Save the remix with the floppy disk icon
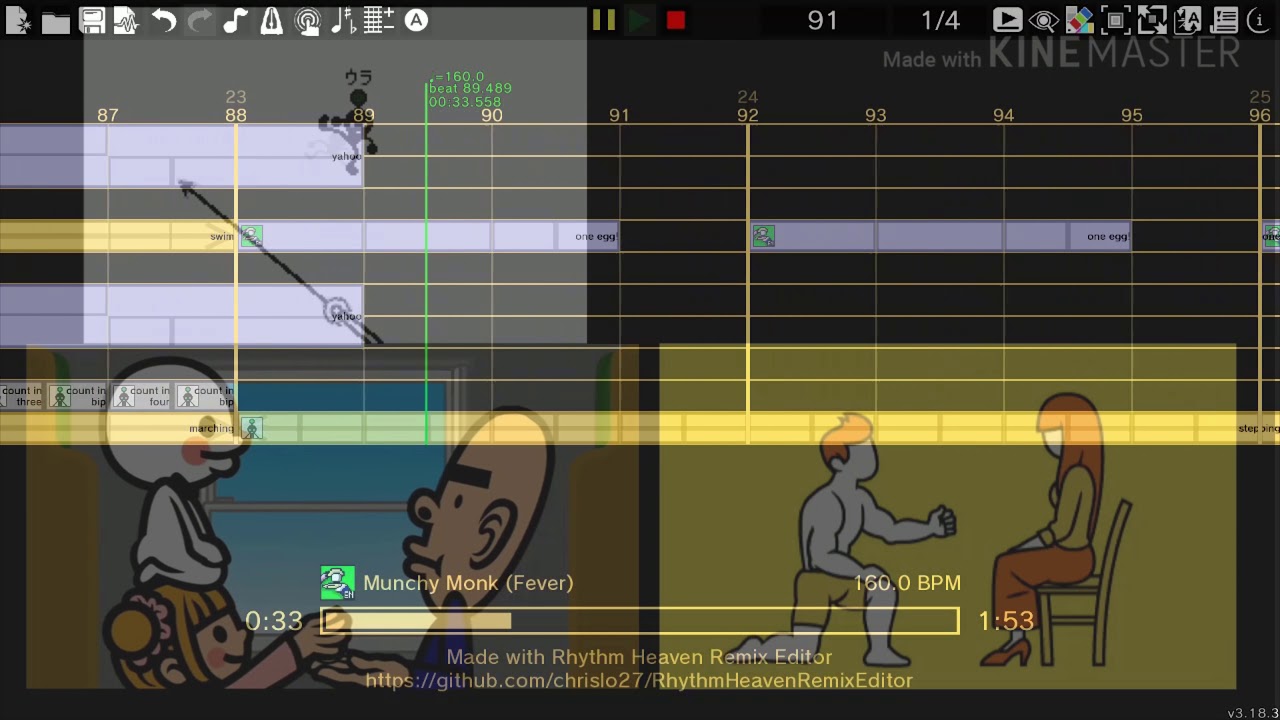The height and width of the screenshot is (720, 1280). pos(92,21)
